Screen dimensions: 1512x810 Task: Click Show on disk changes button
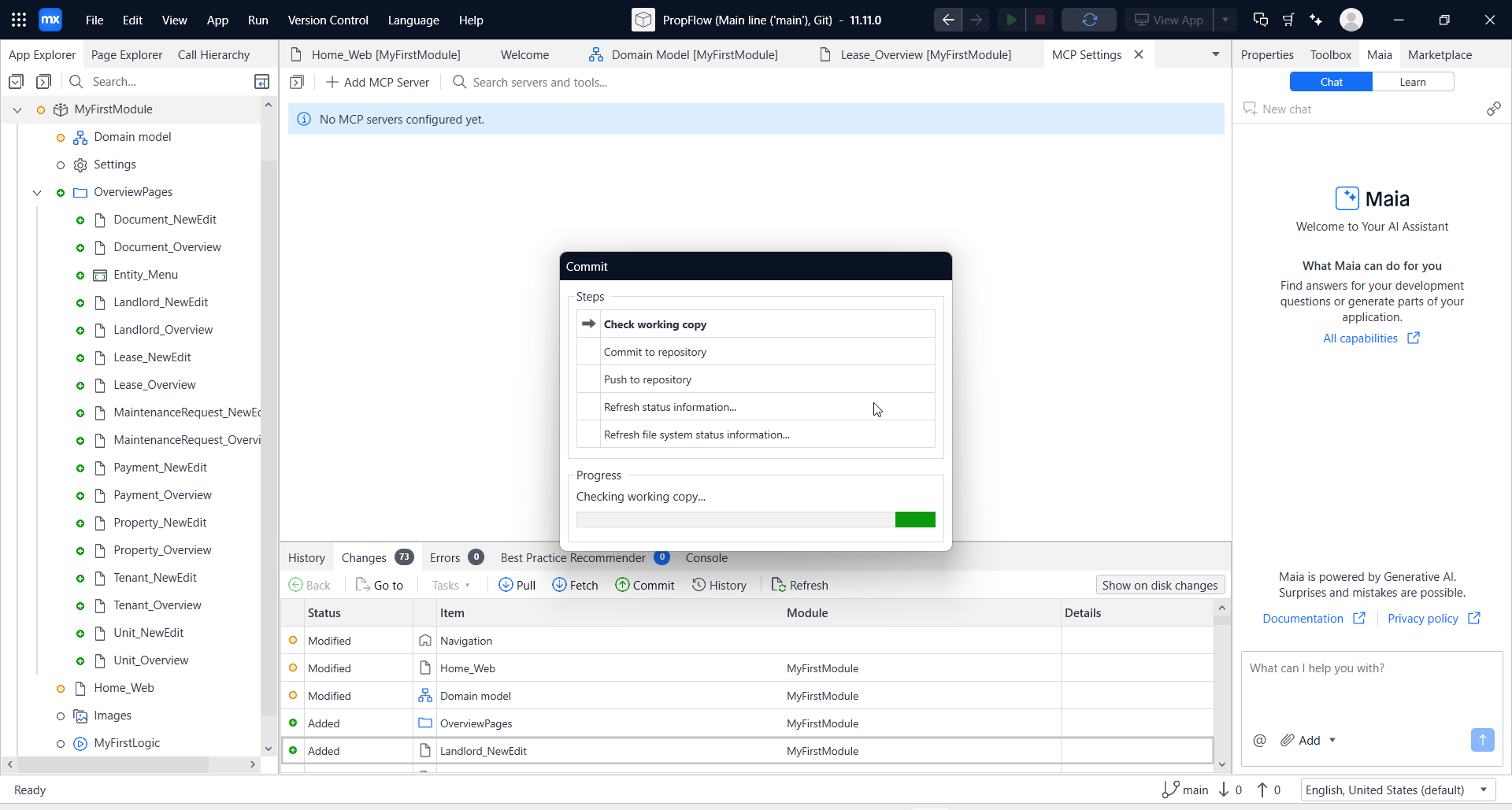[1160, 585]
